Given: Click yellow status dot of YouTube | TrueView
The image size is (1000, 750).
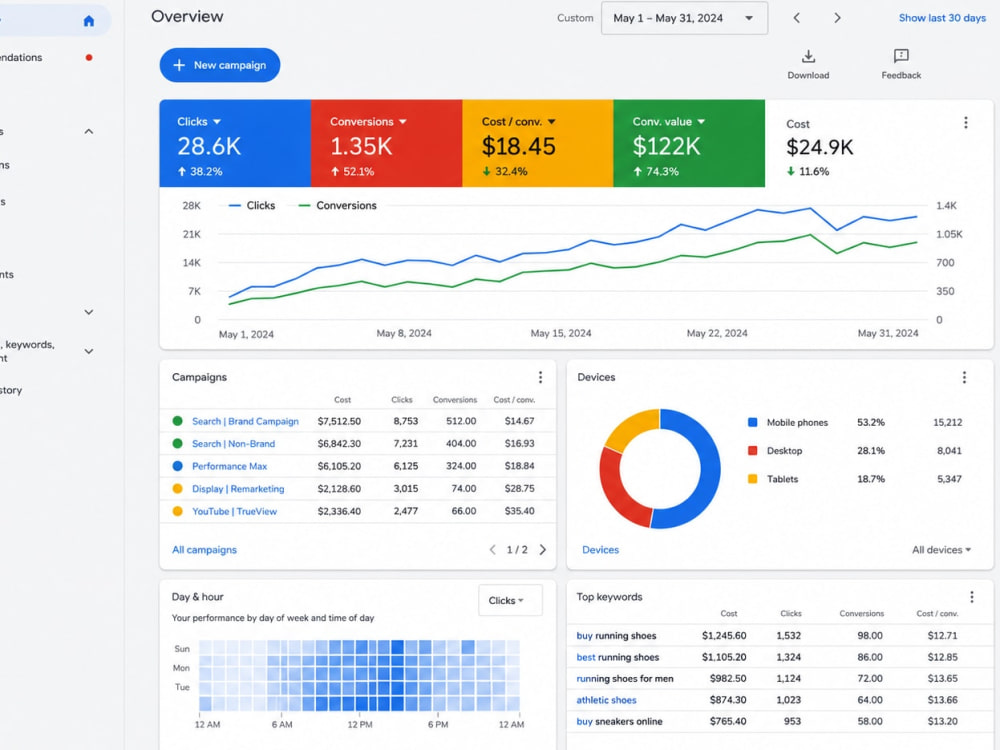Looking at the screenshot, I should (x=177, y=511).
